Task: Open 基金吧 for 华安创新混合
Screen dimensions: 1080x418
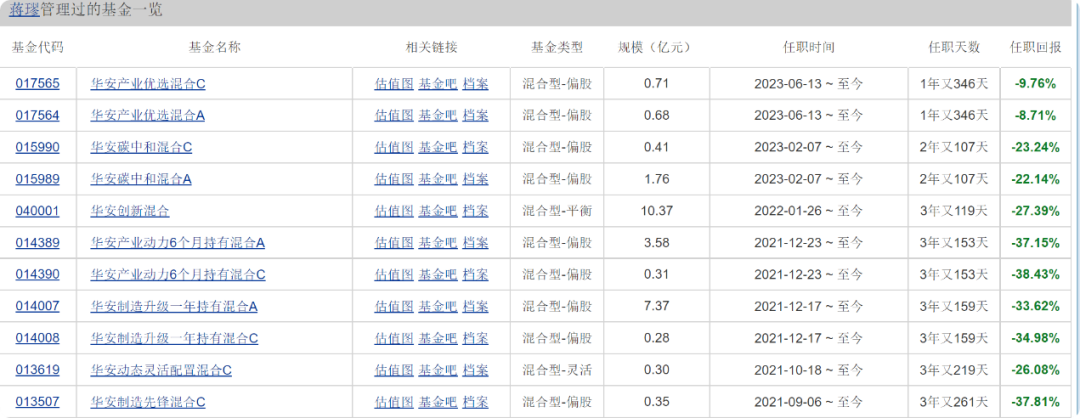Action: pyautogui.click(x=438, y=211)
